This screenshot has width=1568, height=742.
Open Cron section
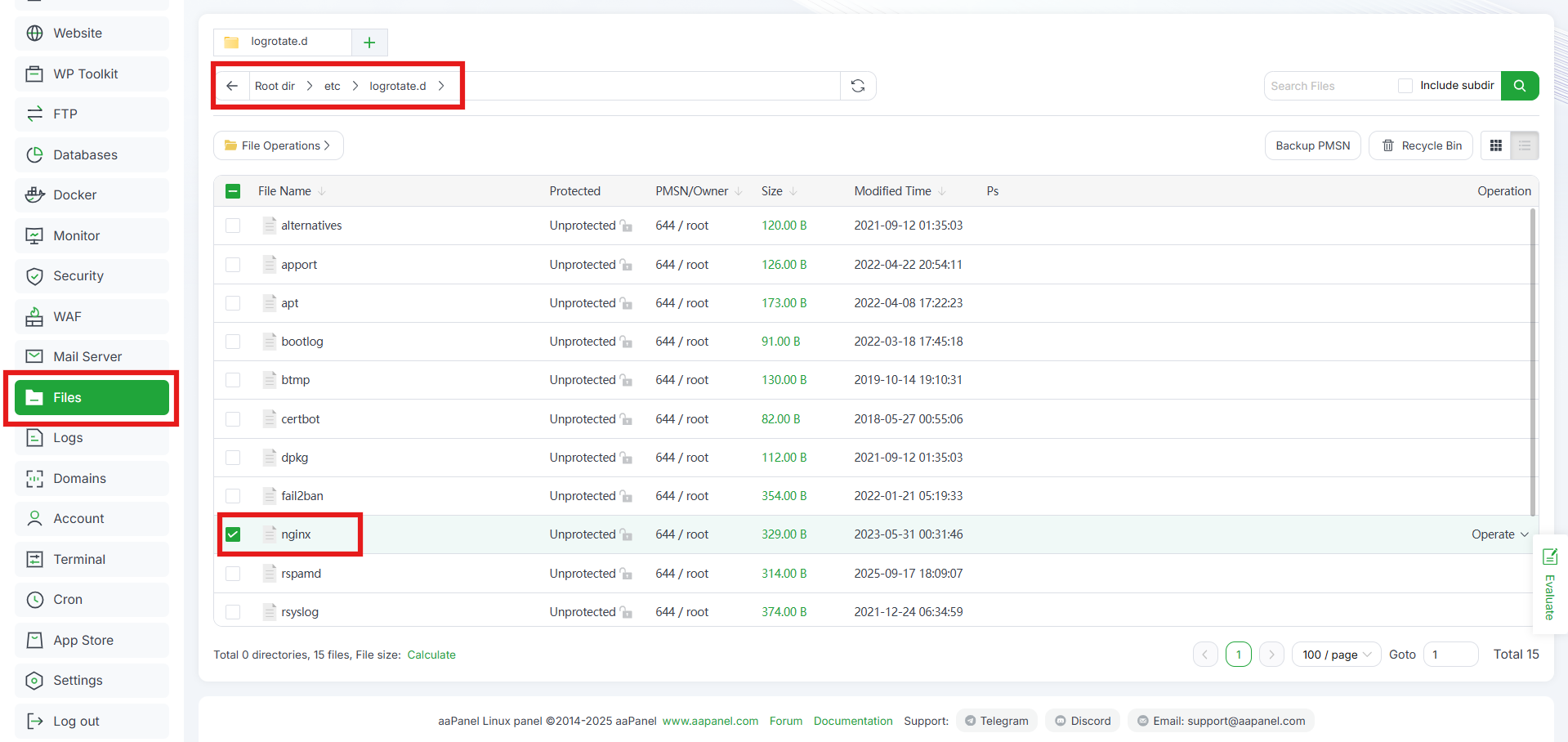pos(92,600)
